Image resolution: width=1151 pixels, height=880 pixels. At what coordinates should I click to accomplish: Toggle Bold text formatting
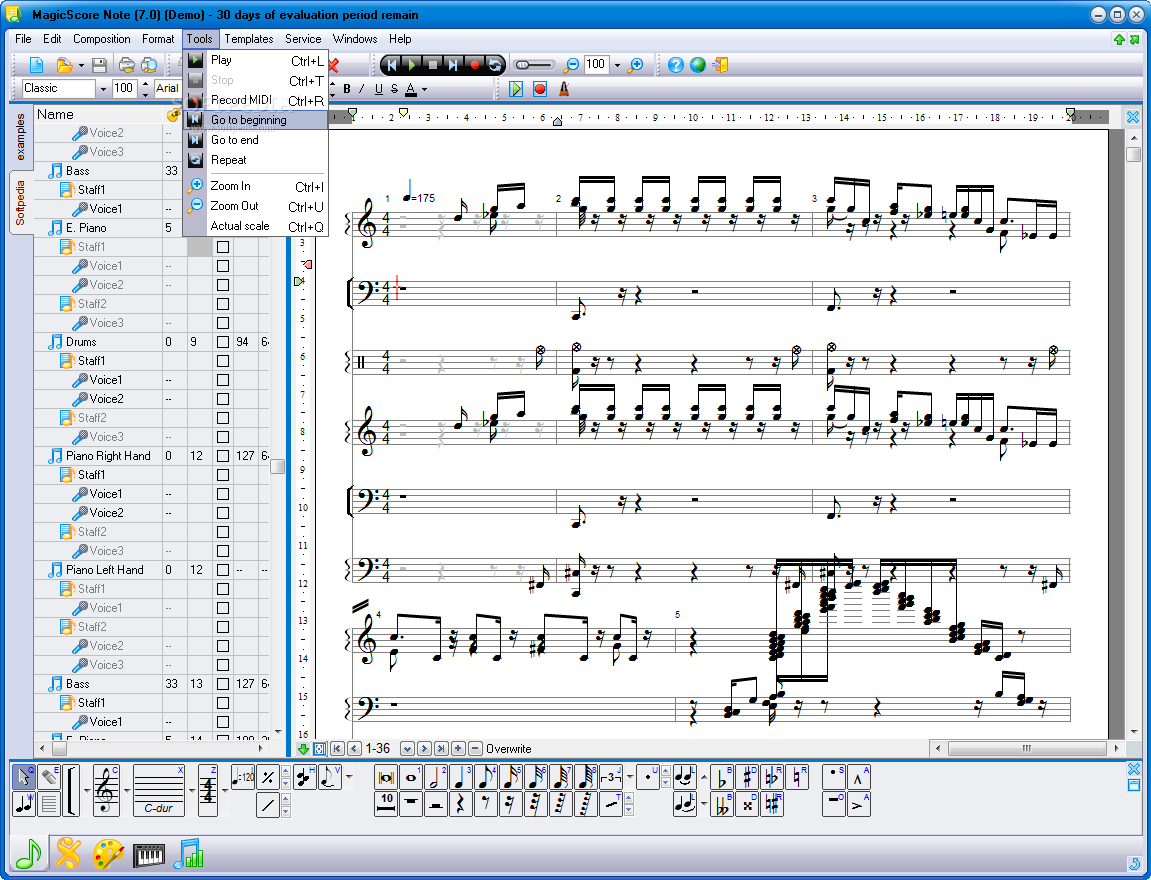(x=346, y=89)
